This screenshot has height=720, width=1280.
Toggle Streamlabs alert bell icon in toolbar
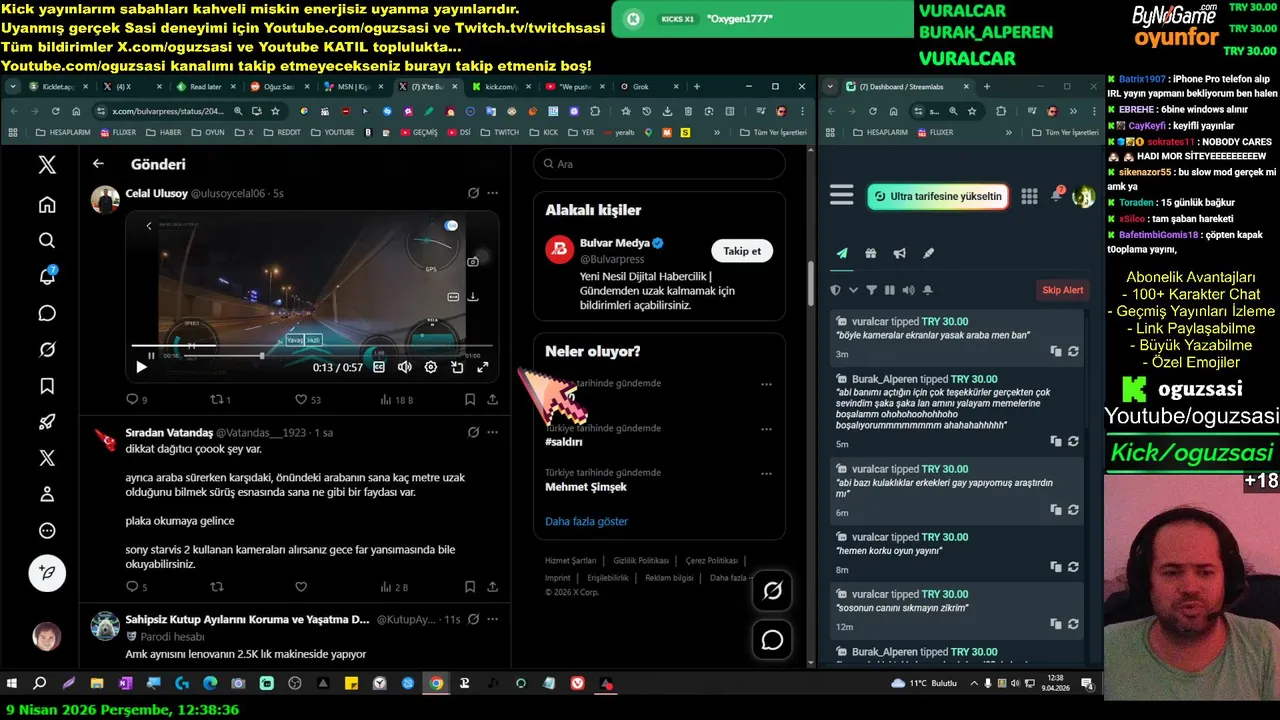(x=928, y=290)
